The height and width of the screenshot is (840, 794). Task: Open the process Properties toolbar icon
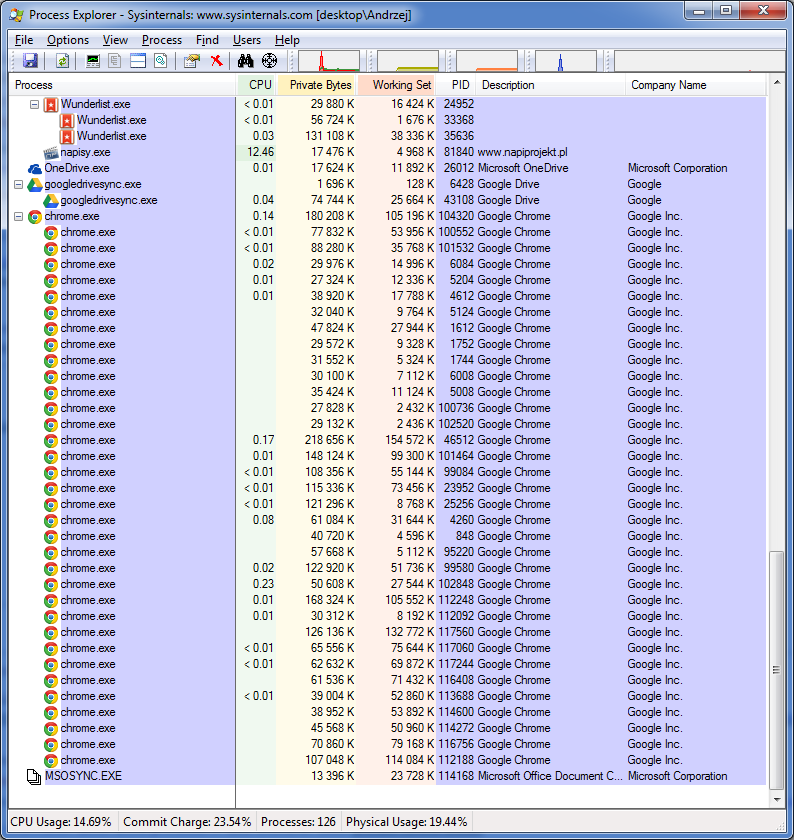click(x=192, y=61)
